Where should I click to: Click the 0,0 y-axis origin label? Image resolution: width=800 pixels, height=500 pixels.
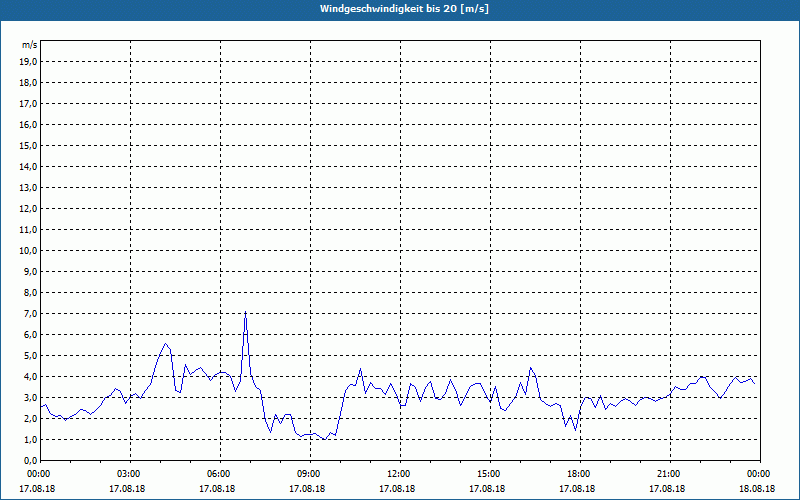click(31, 460)
